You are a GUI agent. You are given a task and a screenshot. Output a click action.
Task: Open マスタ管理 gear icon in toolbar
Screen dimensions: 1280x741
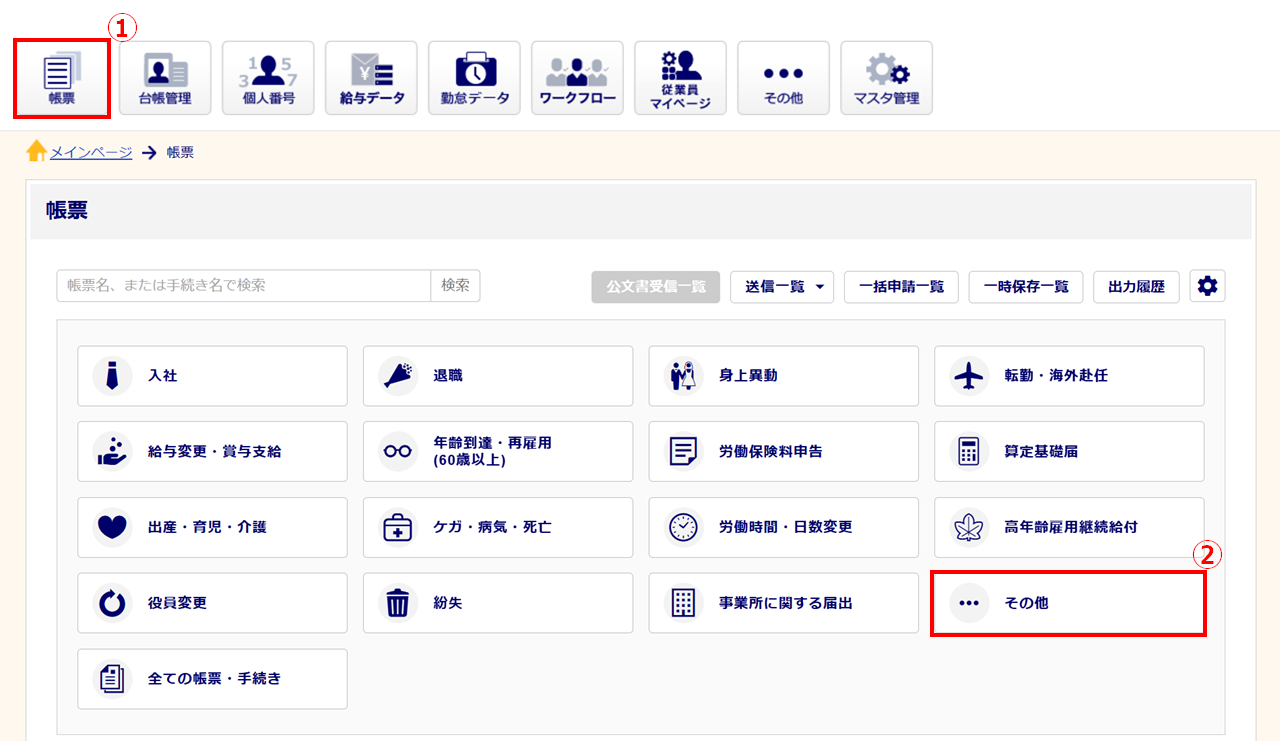(x=886, y=78)
